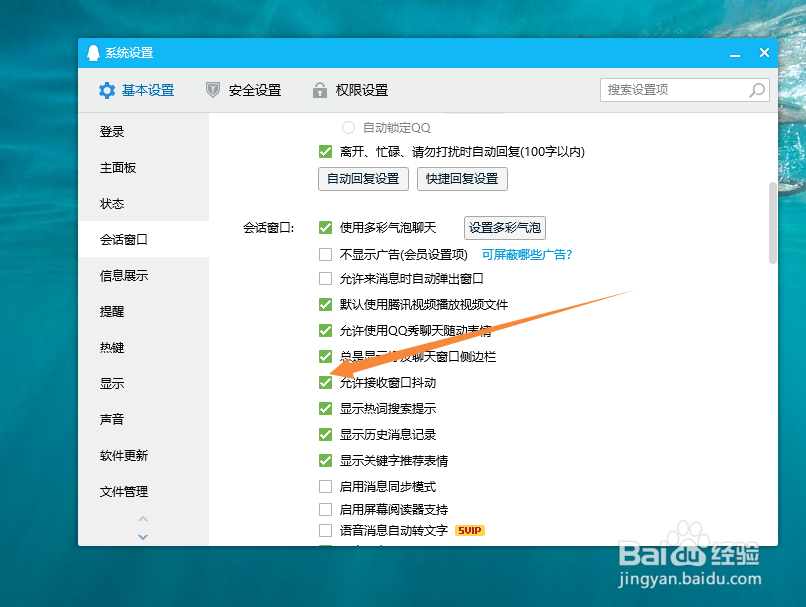Click the shield icon for security settings
Screen dimensions: 806x607
tap(213, 90)
